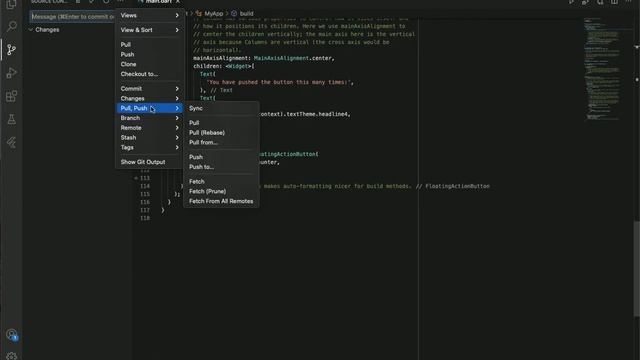
Task: Choose Sync in the submenu
Action: 221,108
